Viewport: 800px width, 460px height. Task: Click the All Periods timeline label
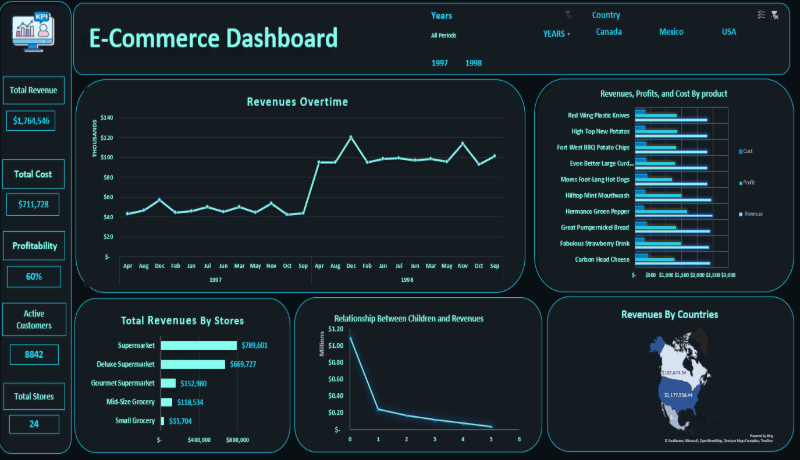pyautogui.click(x=443, y=36)
